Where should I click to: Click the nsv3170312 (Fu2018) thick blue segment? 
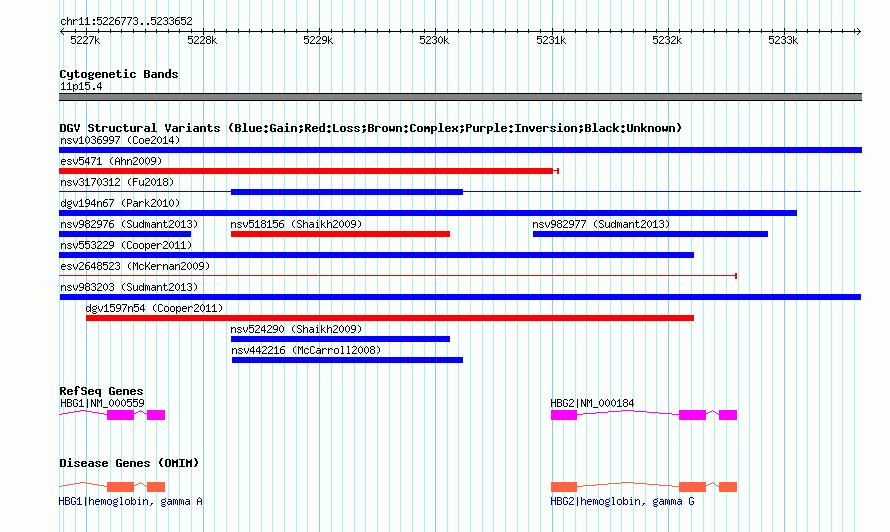tap(347, 192)
